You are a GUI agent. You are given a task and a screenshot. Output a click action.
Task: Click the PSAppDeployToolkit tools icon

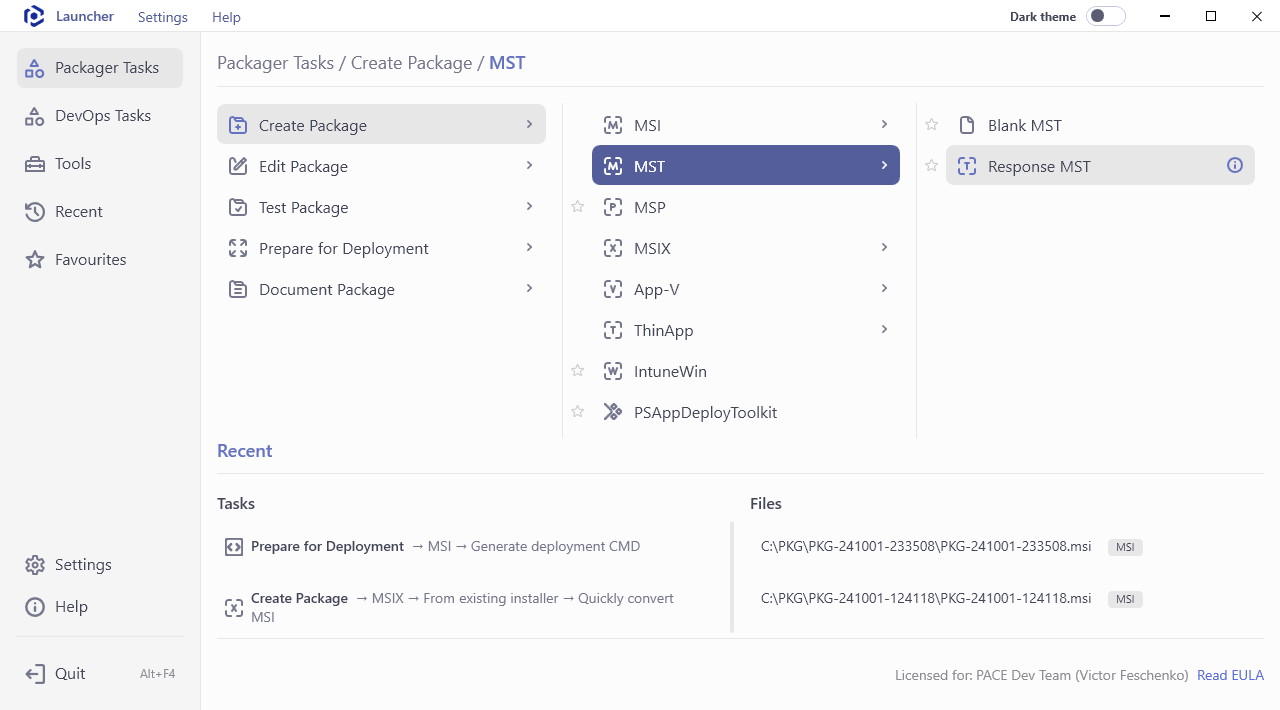tap(613, 412)
